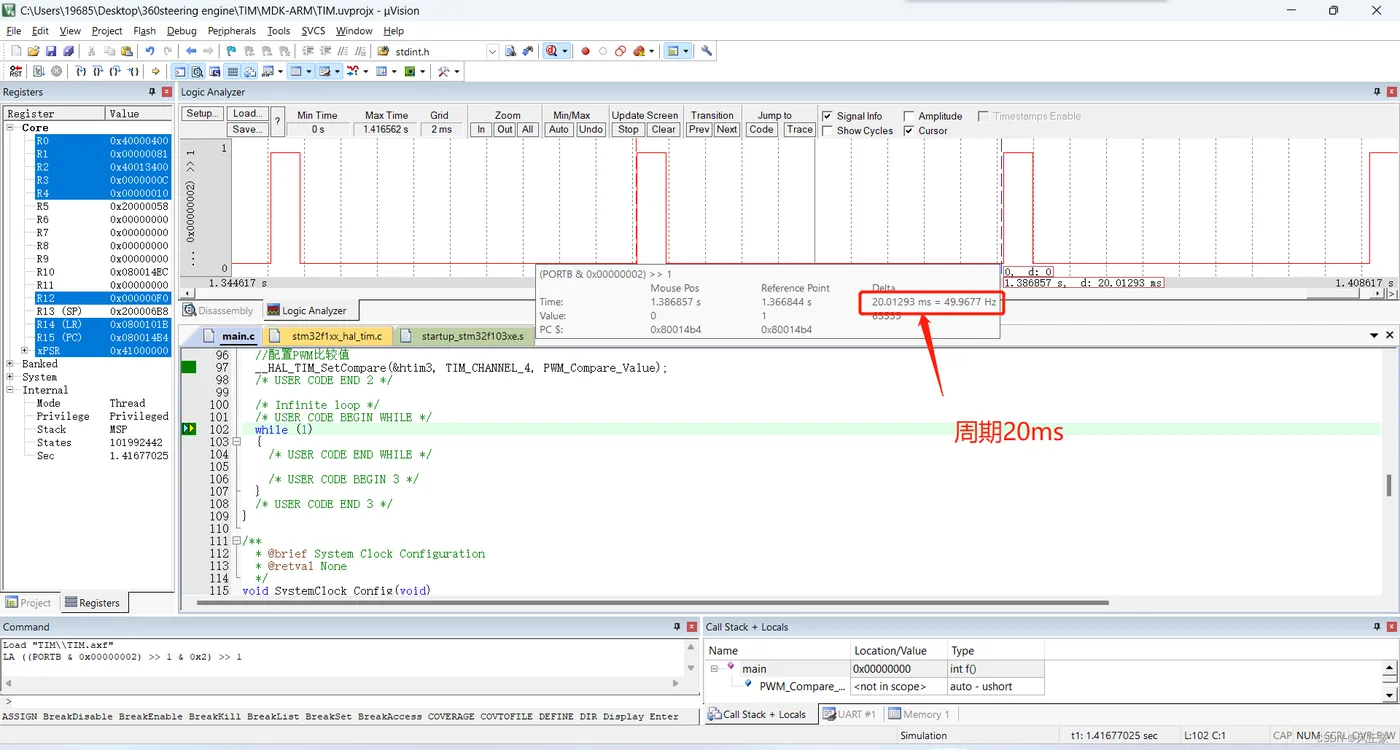Show the next statement yellow arrow icon
This screenshot has height=750, width=1400.
[156, 72]
